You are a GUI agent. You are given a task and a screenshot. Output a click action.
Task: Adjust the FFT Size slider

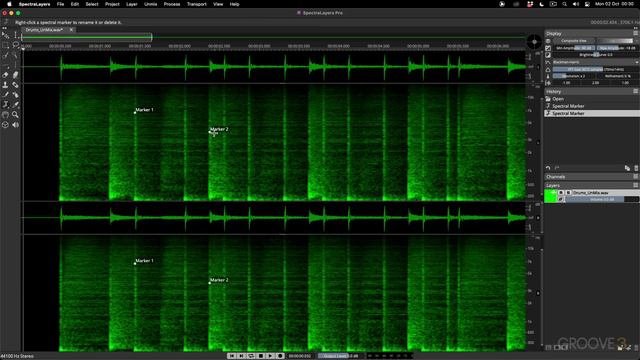pyautogui.click(x=596, y=69)
